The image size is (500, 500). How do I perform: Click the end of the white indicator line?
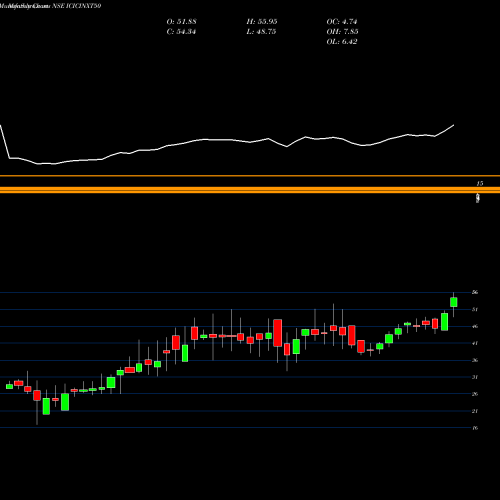pos(453,125)
